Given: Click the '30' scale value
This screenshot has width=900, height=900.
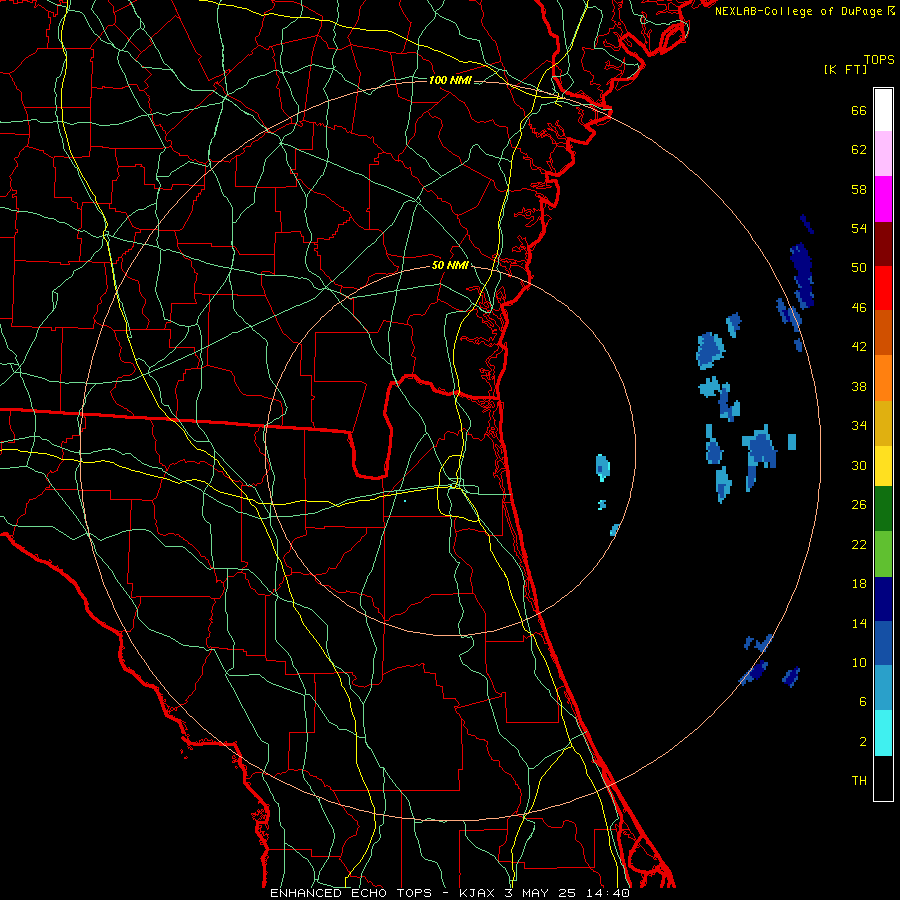Looking at the screenshot, I should pyautogui.click(x=859, y=465).
